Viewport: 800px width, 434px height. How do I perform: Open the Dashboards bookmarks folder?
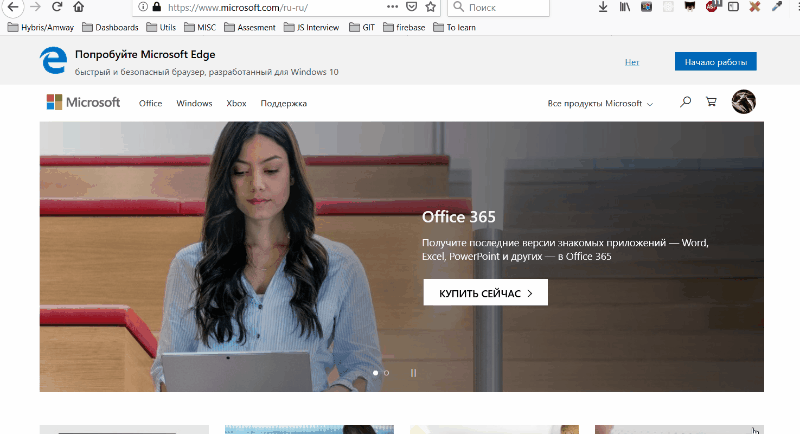pyautogui.click(x=110, y=28)
